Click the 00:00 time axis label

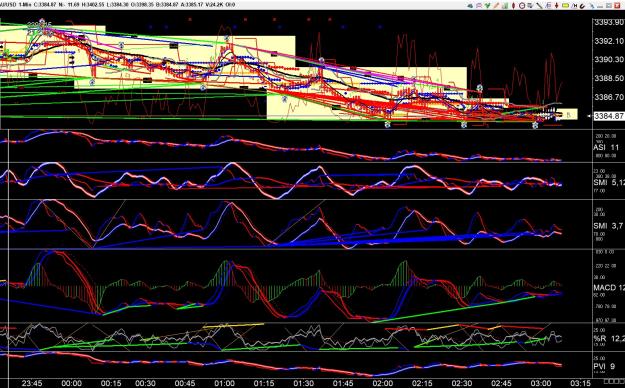click(71, 383)
